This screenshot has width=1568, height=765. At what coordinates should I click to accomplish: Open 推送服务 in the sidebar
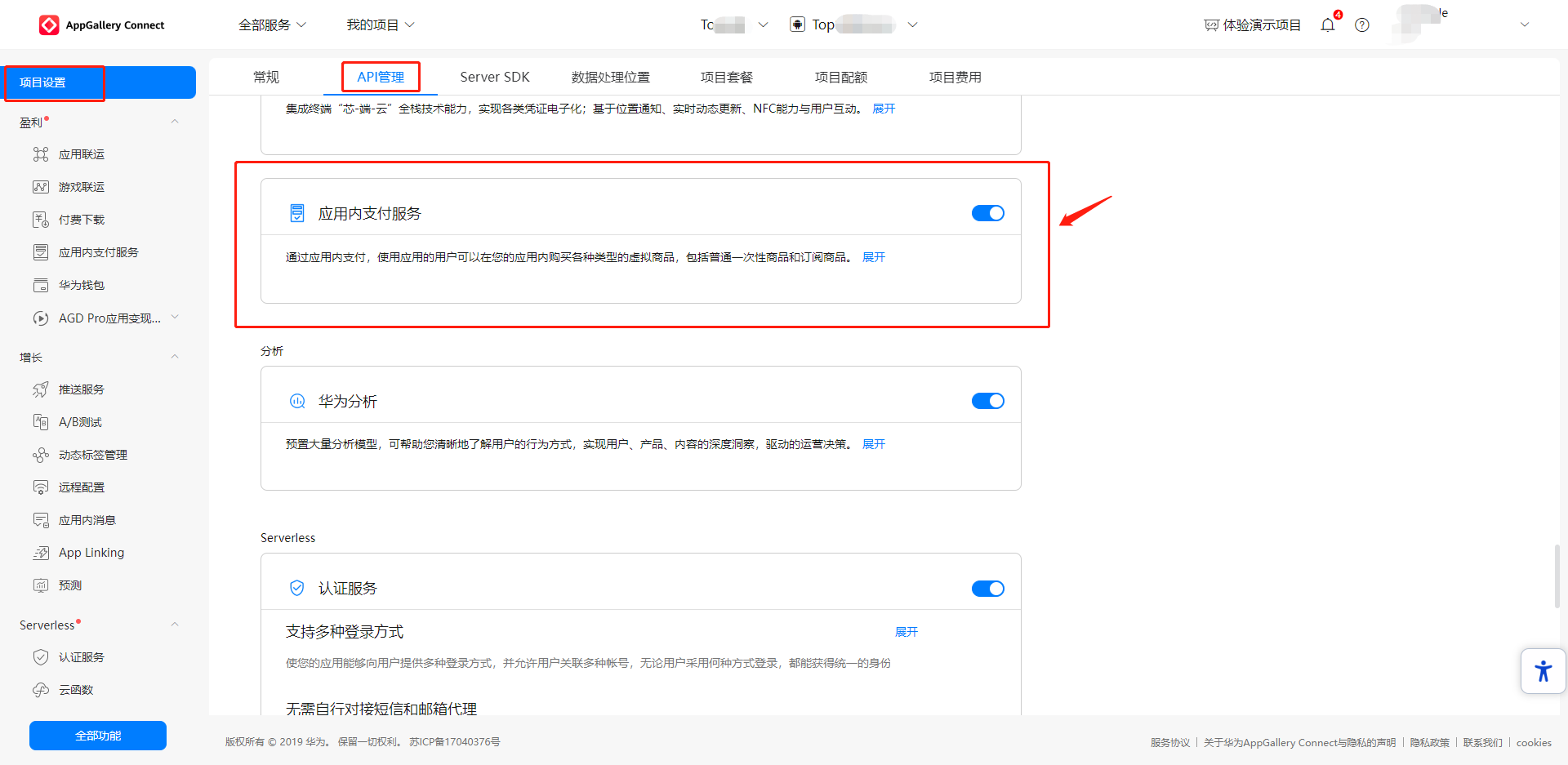[82, 389]
